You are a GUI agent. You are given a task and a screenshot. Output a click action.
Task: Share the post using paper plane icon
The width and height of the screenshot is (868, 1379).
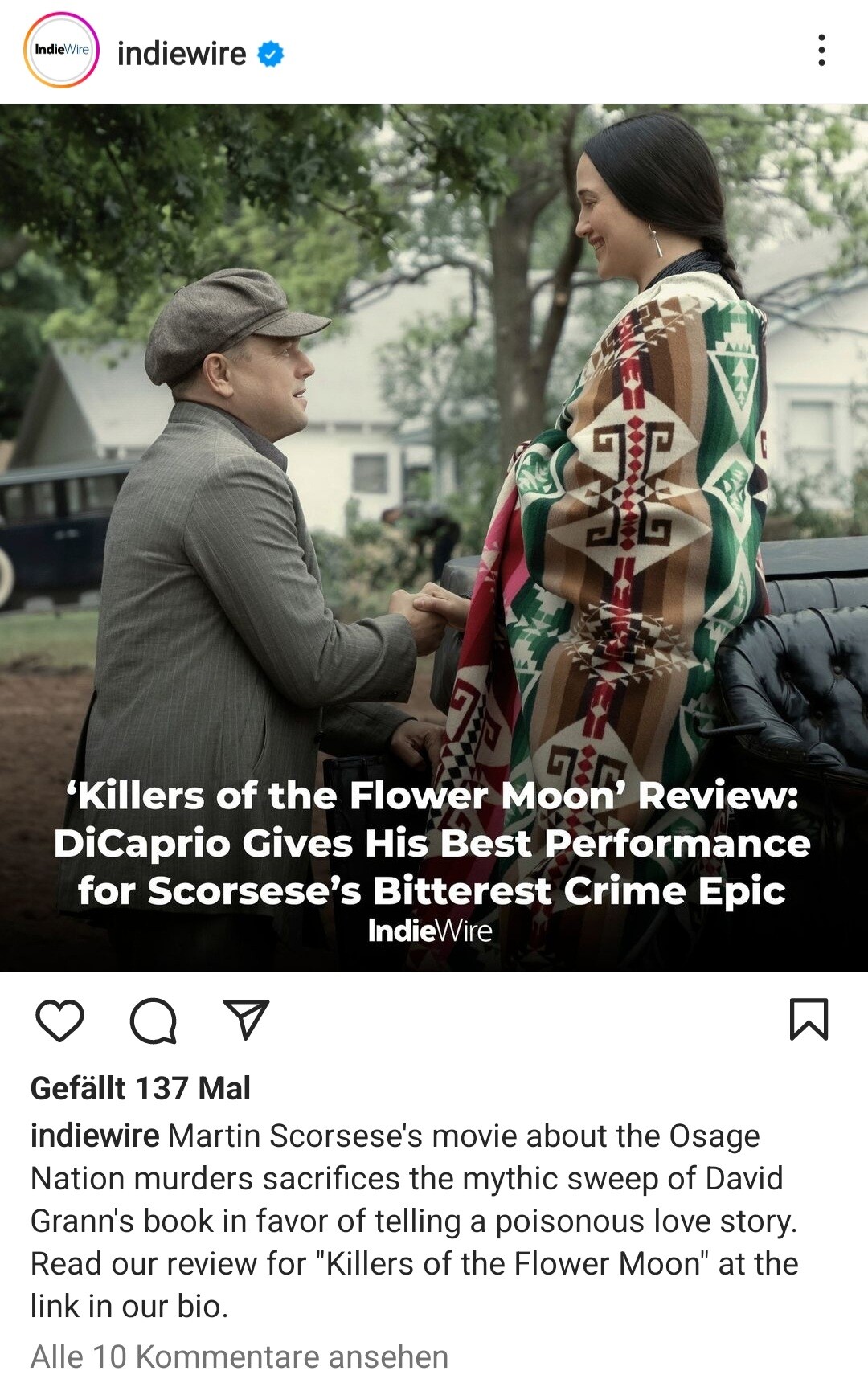coord(246,1020)
